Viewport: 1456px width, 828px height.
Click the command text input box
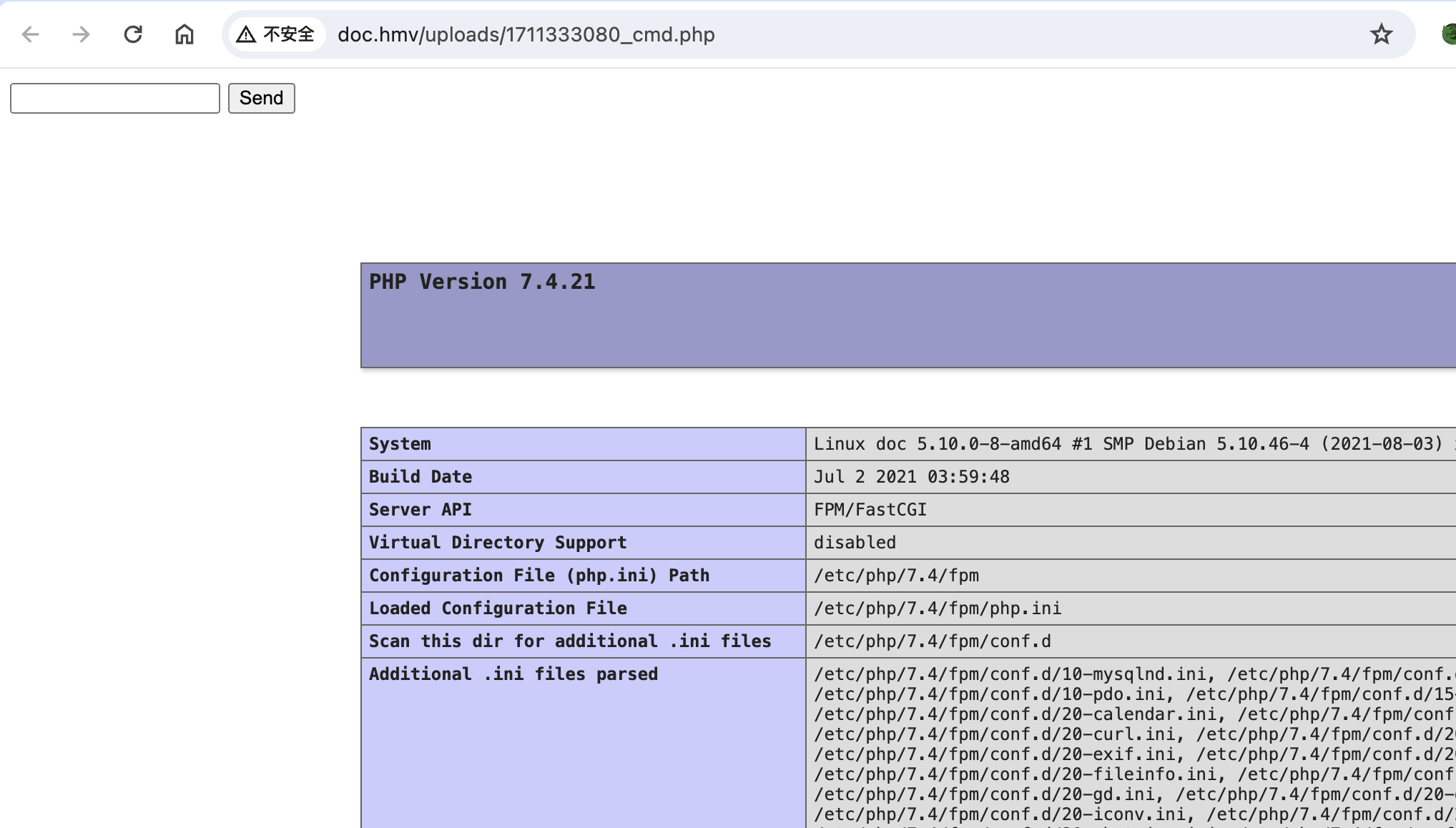[x=115, y=98]
